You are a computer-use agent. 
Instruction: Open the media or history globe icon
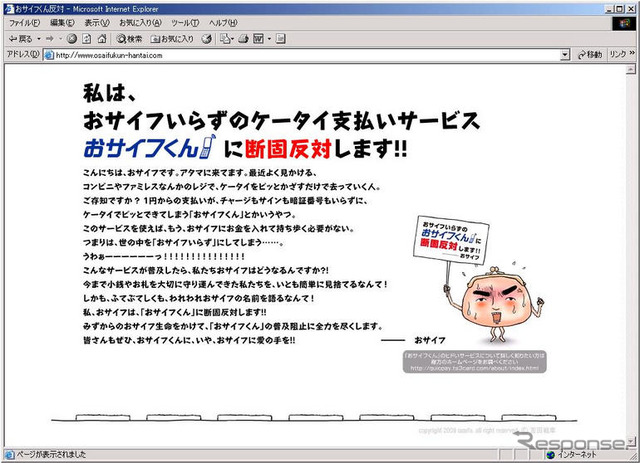(207, 39)
